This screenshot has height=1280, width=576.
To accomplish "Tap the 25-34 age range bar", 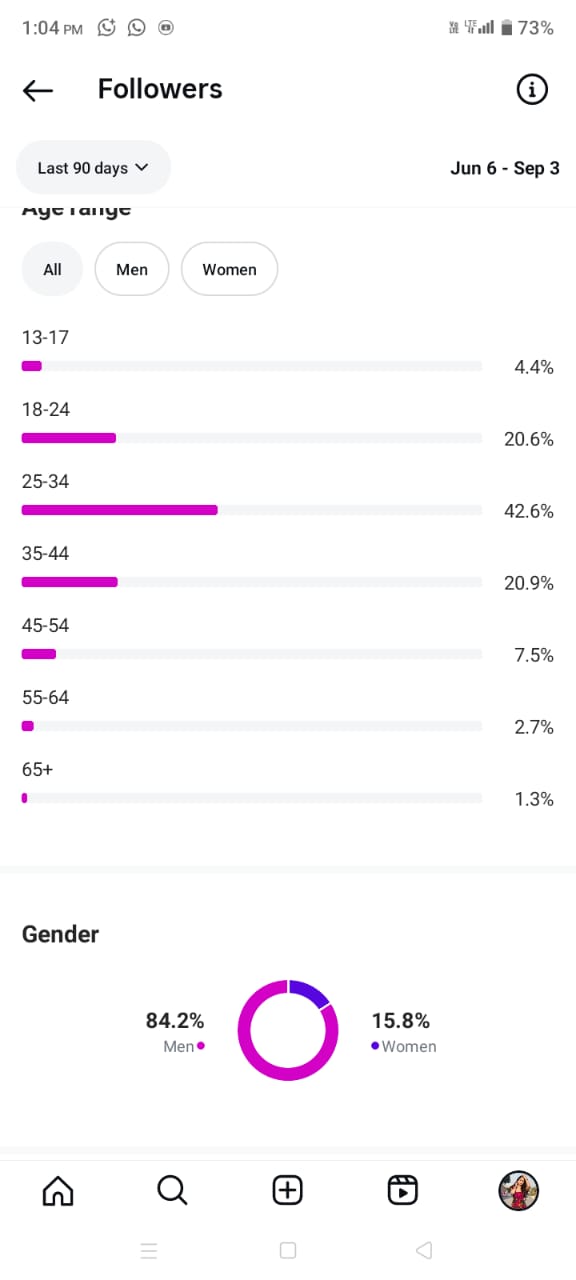I will pos(252,510).
